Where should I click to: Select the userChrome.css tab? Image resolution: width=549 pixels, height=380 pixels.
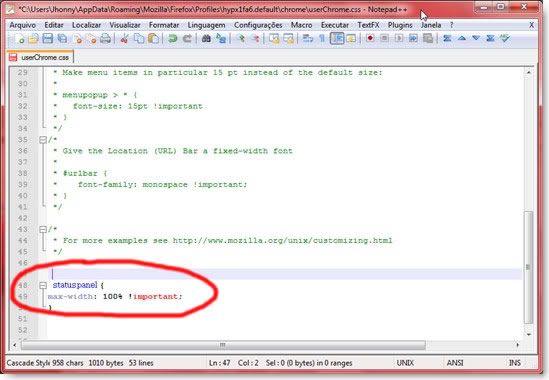(x=40, y=57)
